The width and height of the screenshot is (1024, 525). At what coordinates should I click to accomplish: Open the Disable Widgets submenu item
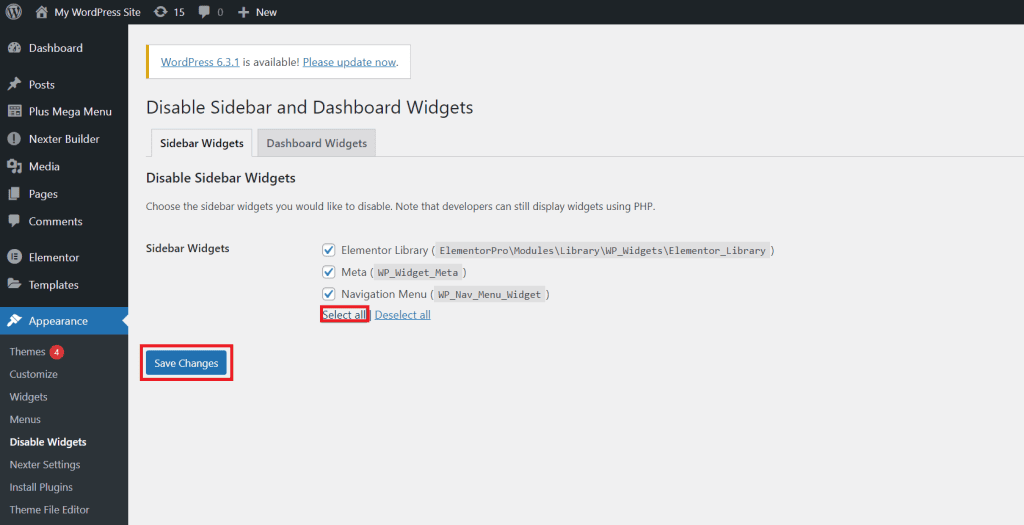48,442
